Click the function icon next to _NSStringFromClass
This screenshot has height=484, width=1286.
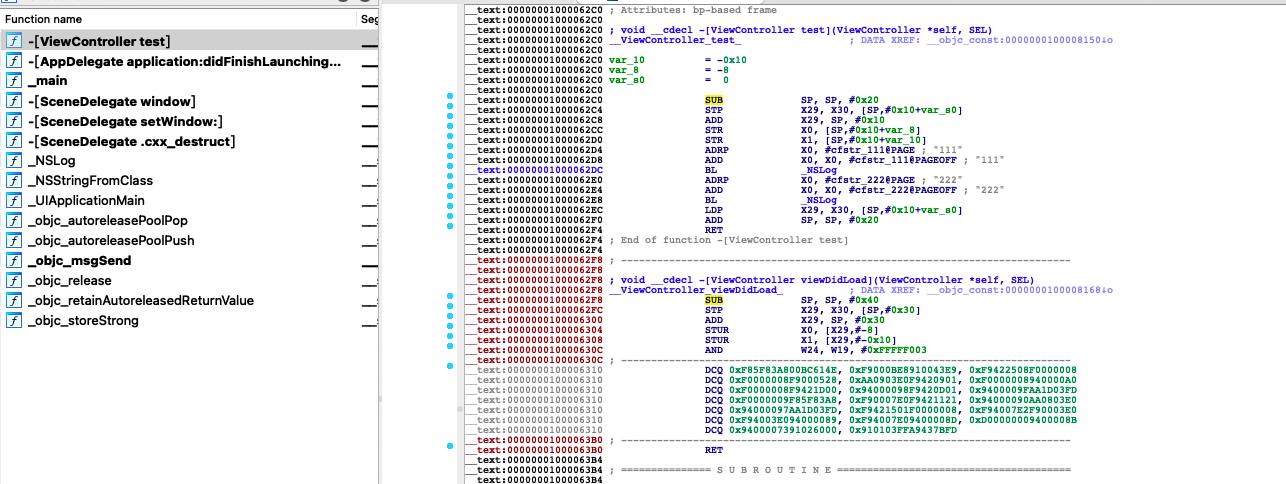tap(14, 181)
